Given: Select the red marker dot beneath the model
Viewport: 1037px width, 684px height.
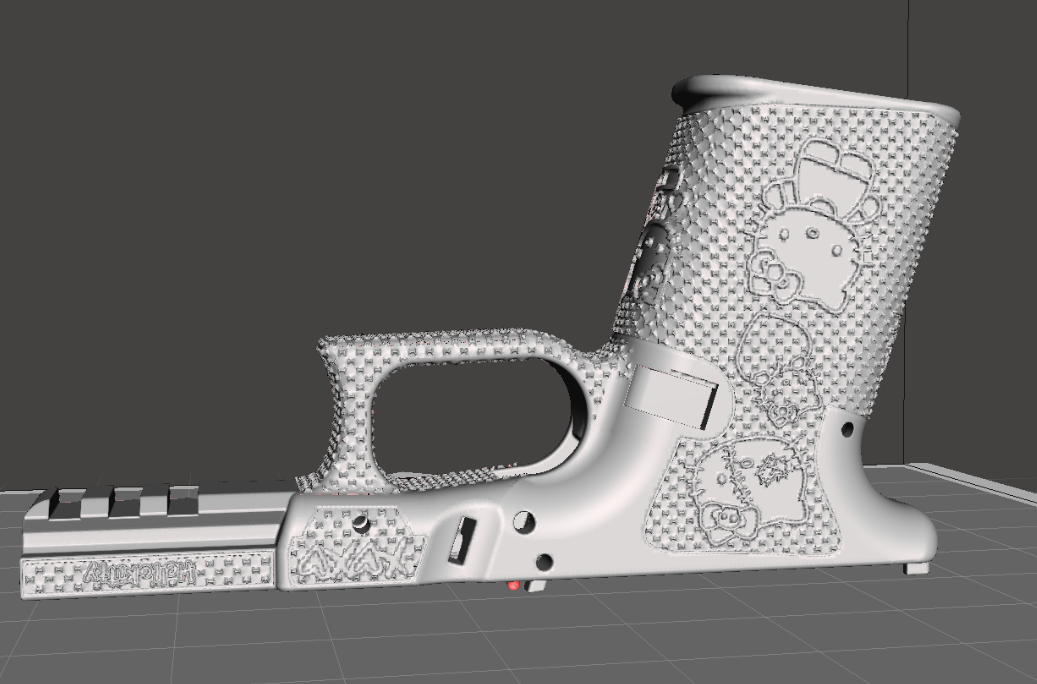Looking at the screenshot, I should [x=513, y=585].
